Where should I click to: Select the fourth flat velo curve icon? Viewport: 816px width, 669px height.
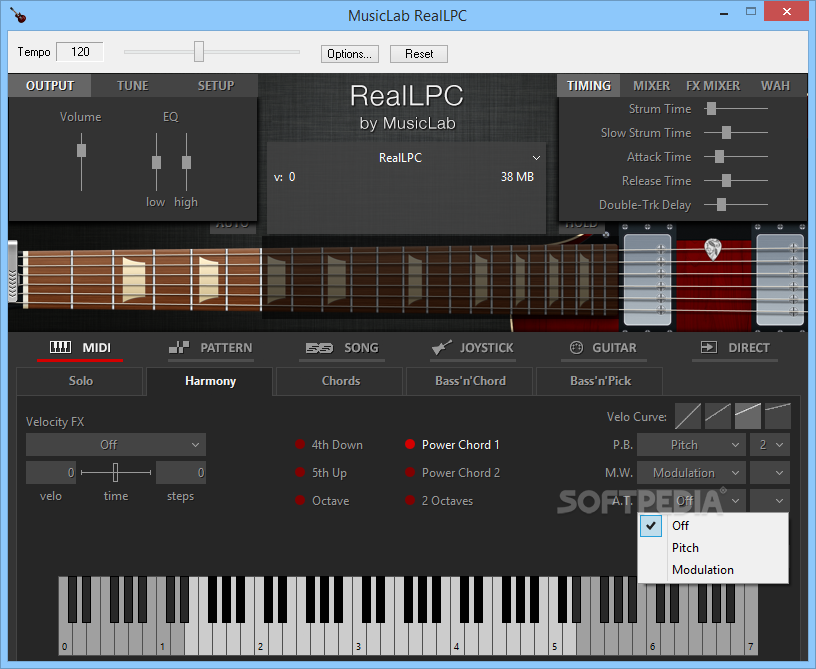(x=778, y=416)
